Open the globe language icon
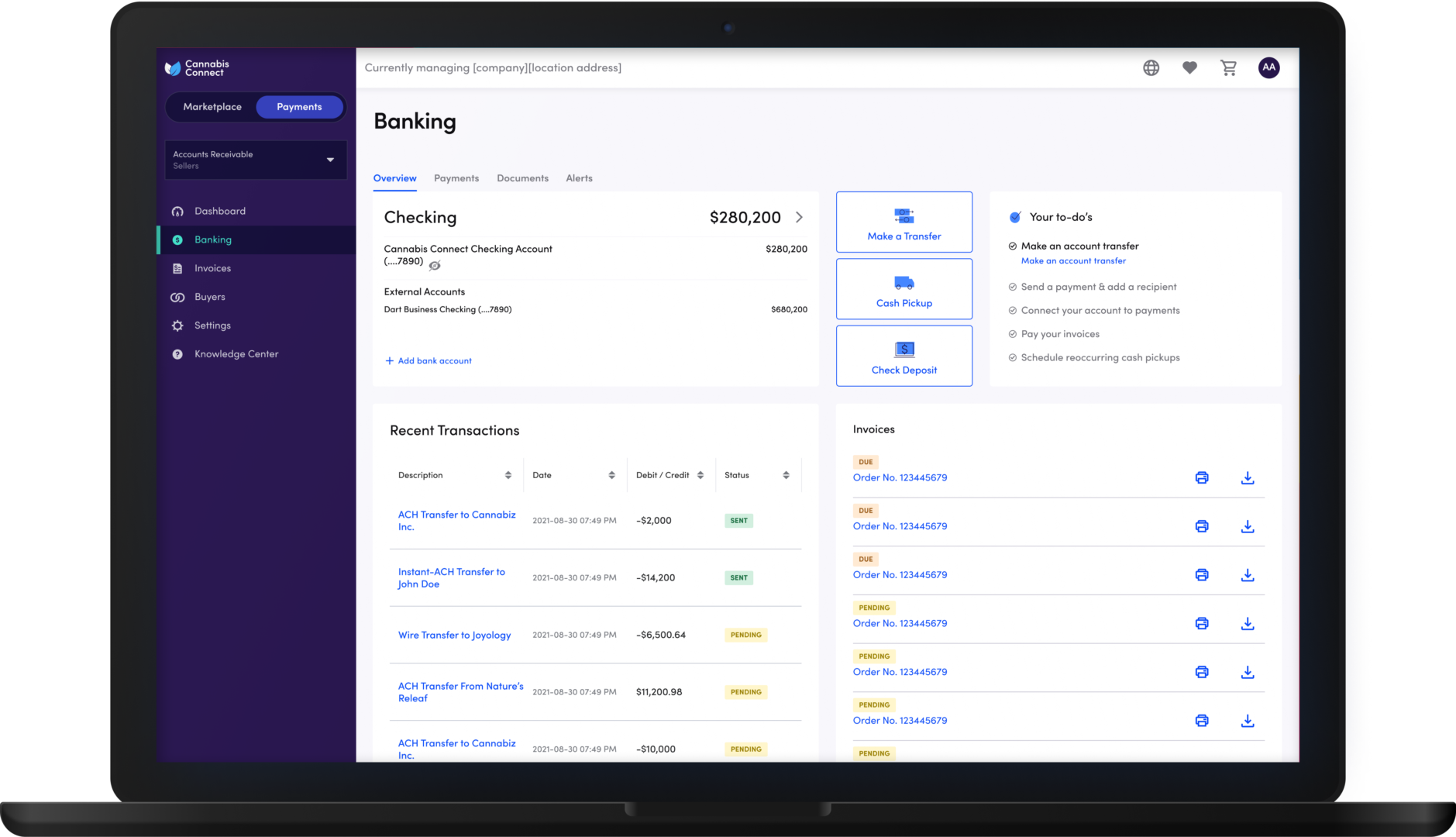Screen dimensions: 1456x837 (x=1151, y=67)
